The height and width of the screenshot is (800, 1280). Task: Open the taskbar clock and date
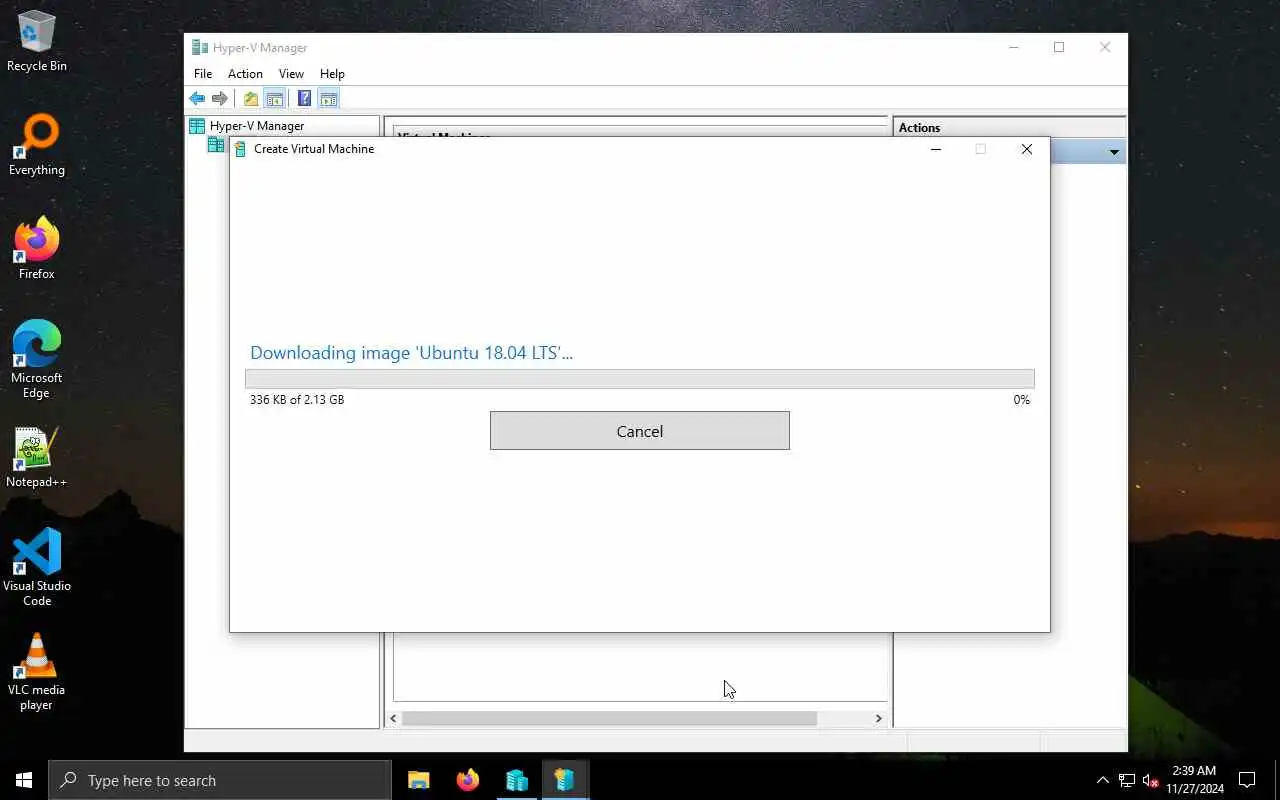1194,780
